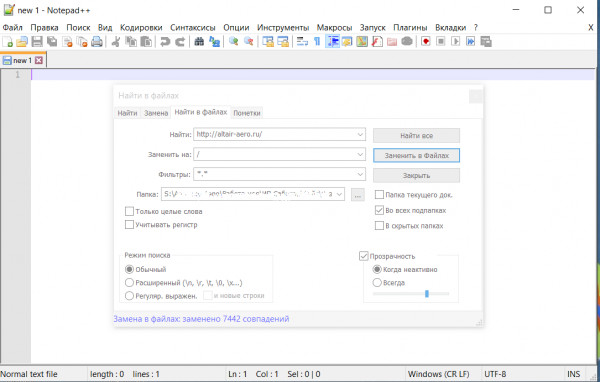Screen dimensions: 600x382
Task: Open the Кодировки menu
Action: coord(141,28)
